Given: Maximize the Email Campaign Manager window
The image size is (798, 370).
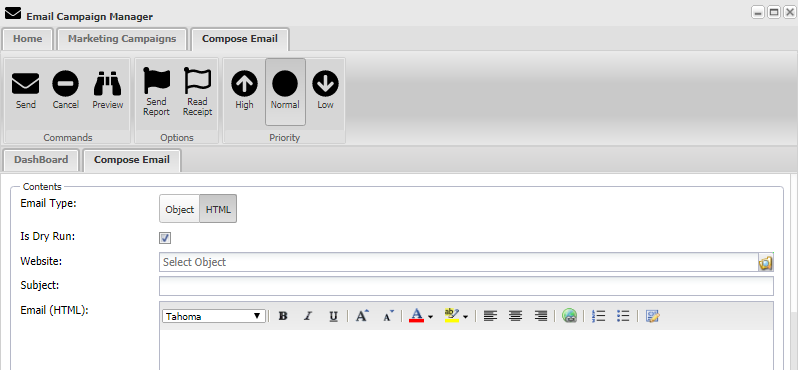Looking at the screenshot, I should coord(774,13).
